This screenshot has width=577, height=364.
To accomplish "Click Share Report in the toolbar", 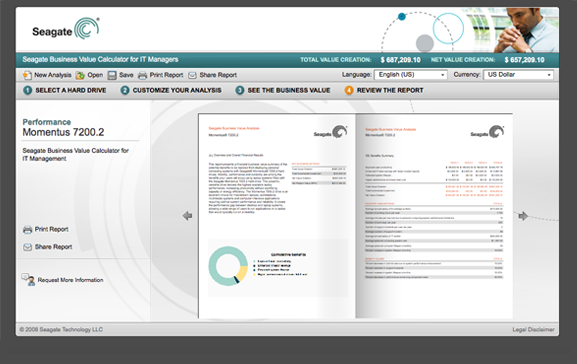I will tap(218, 75).
